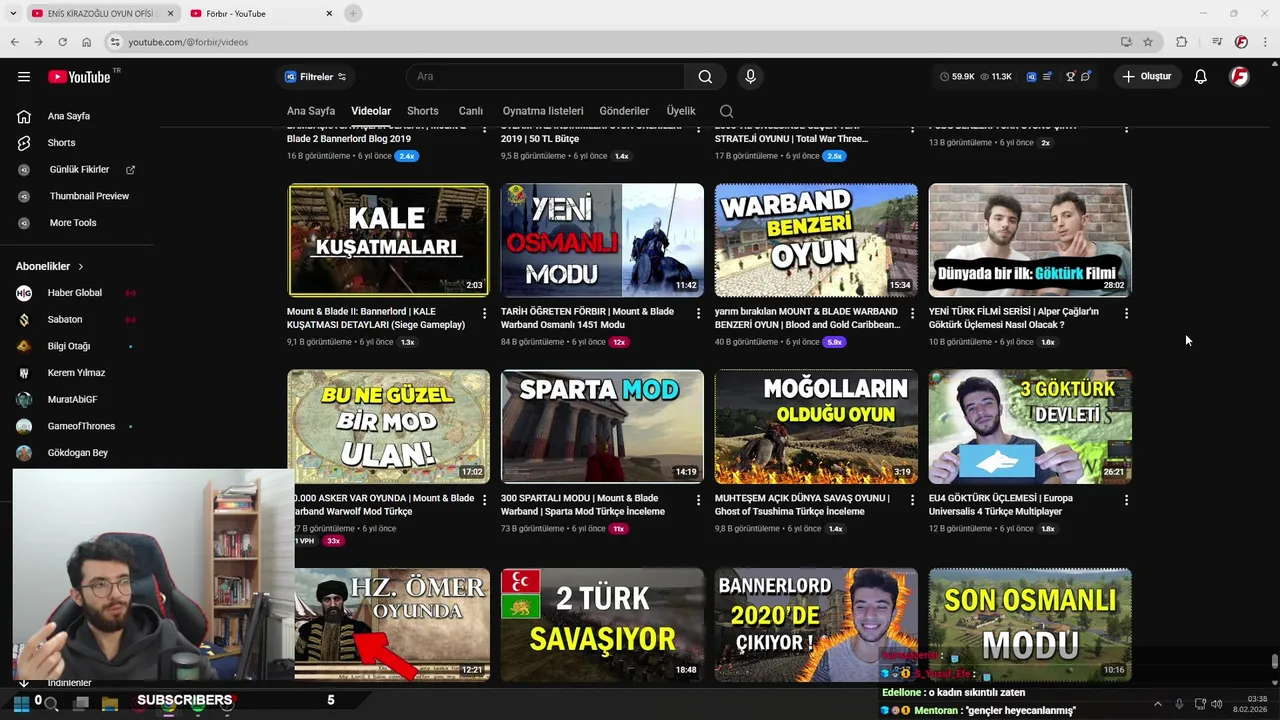Click the Chrome address bar URL
1280x720 pixels.
tap(188, 42)
